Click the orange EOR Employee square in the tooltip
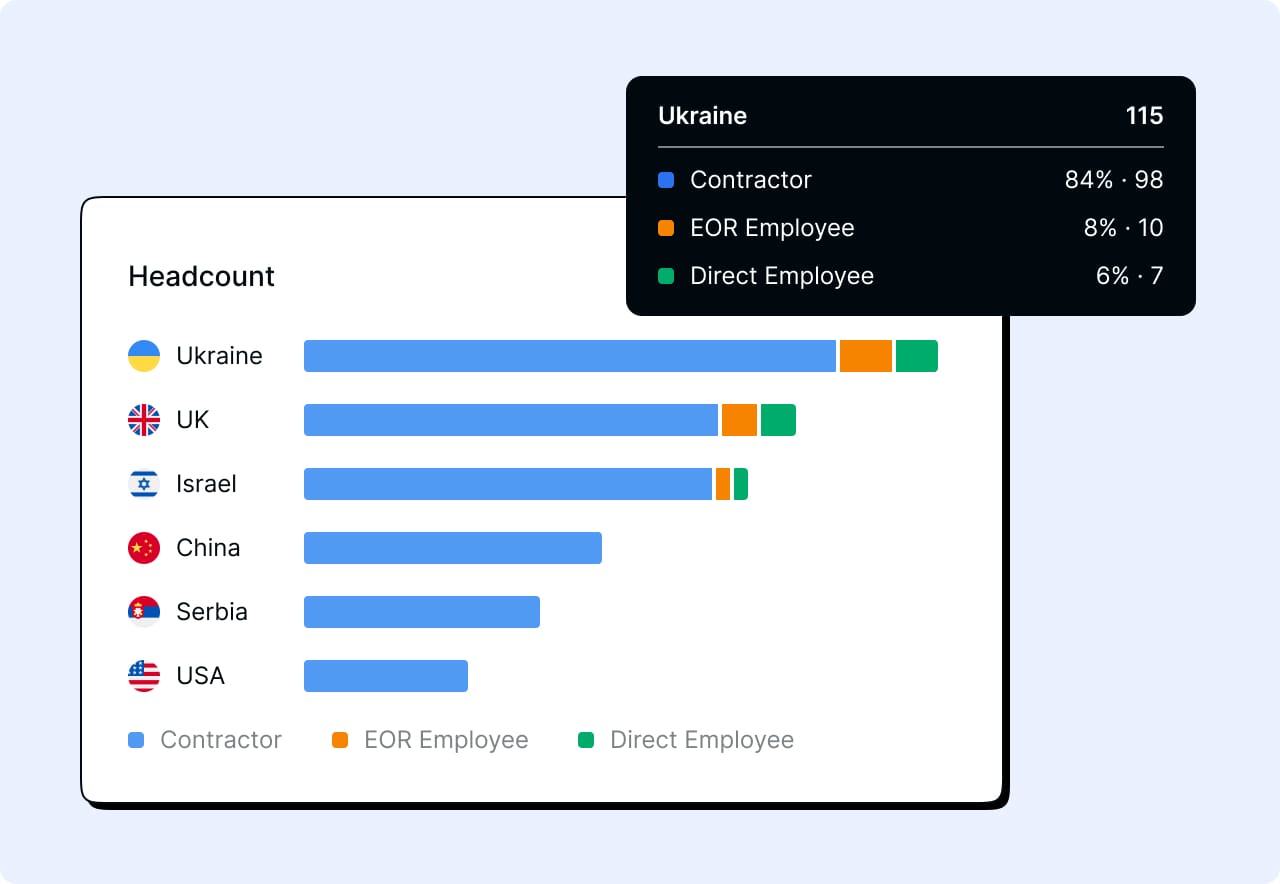Screen dimensions: 1280x884 668,228
